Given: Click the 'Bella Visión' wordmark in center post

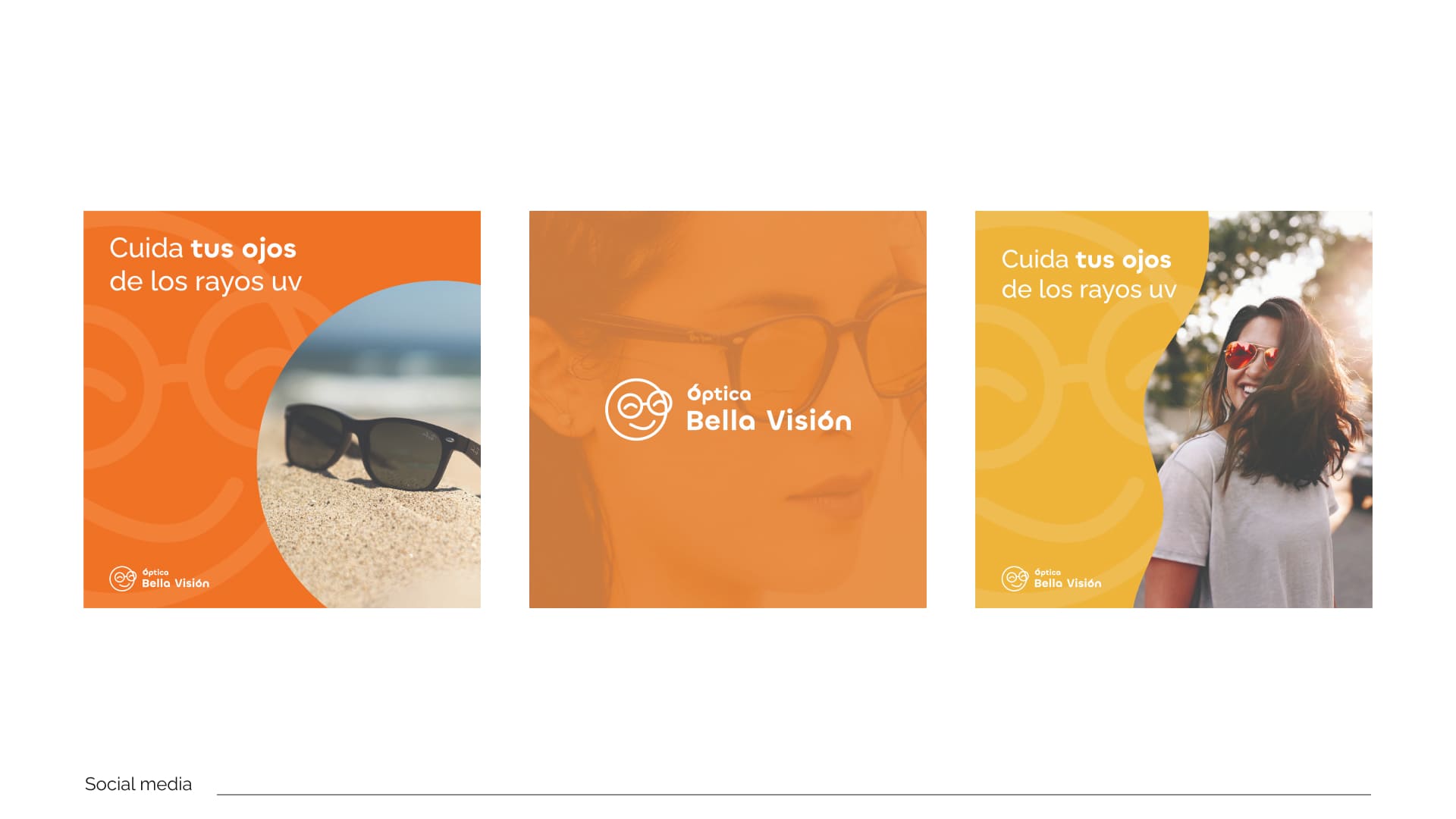Looking at the screenshot, I should 769,421.
